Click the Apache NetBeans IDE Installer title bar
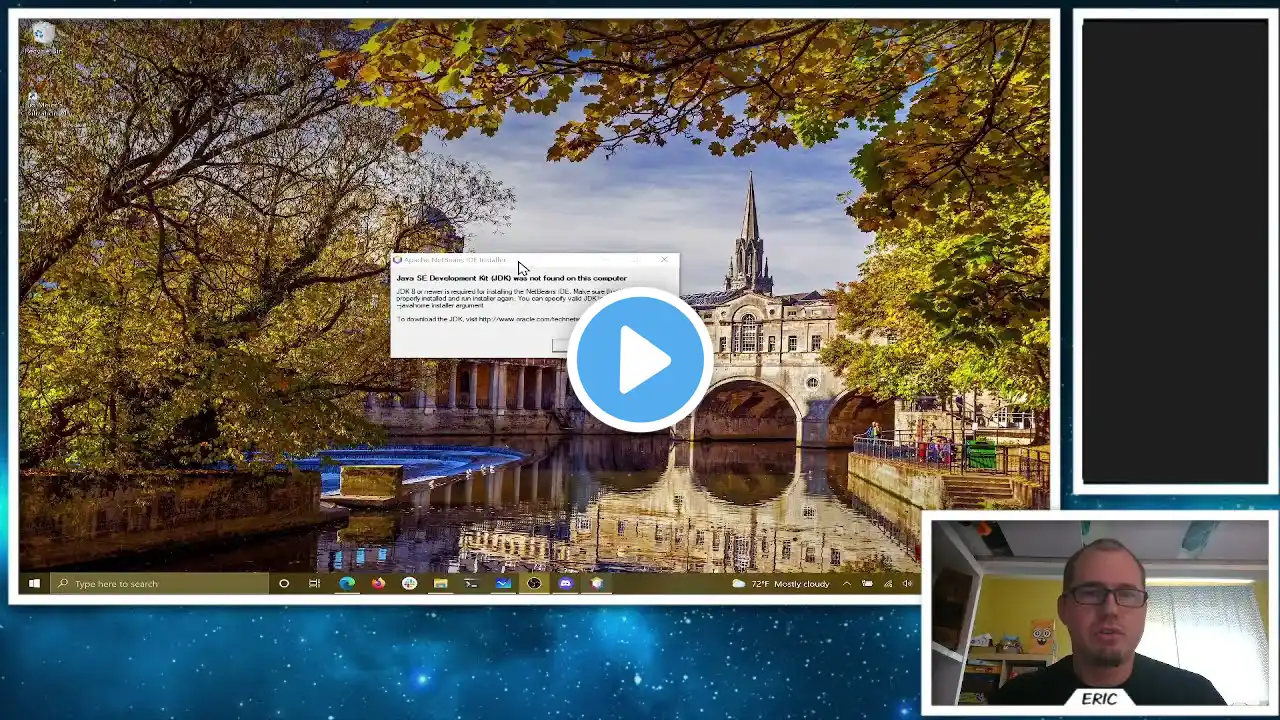Viewport: 1280px width, 720px height. click(x=534, y=260)
